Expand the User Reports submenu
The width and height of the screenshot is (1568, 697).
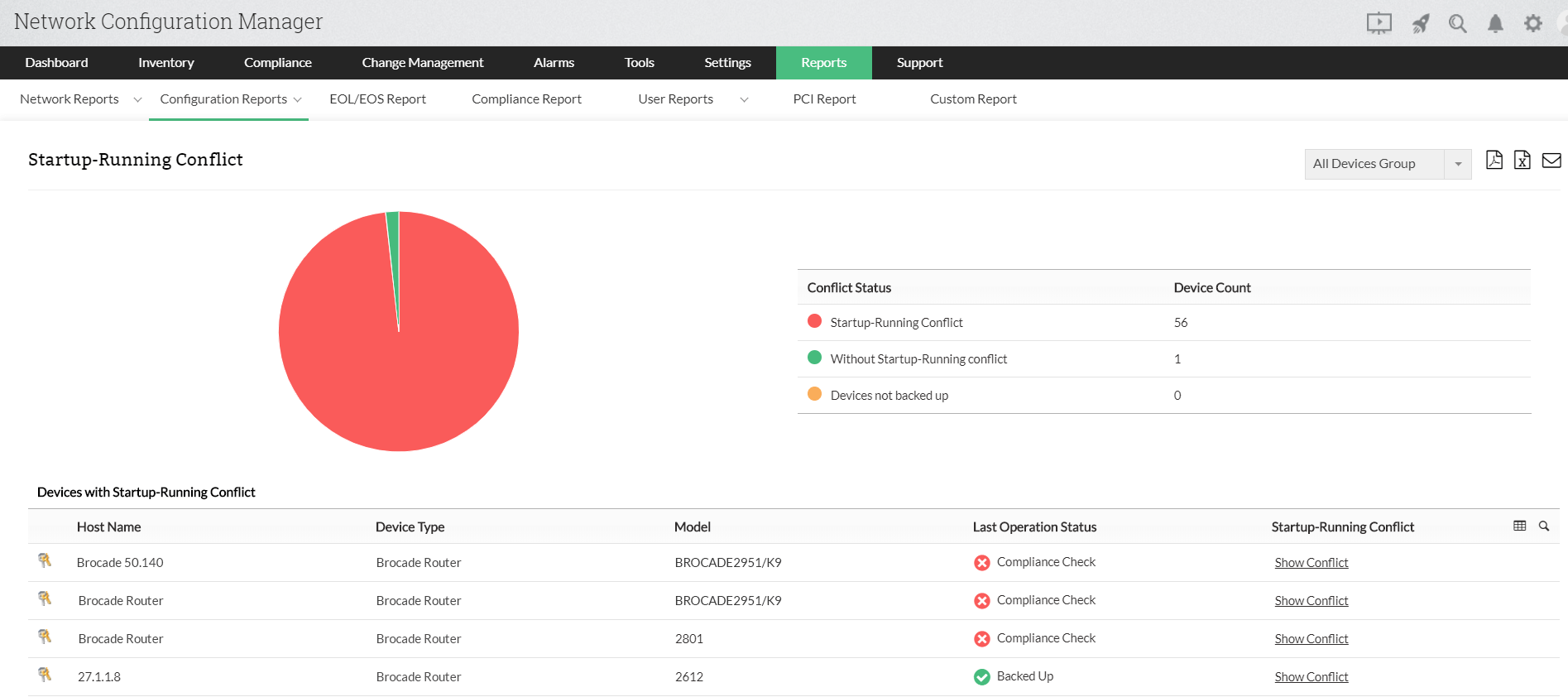pyautogui.click(x=744, y=99)
